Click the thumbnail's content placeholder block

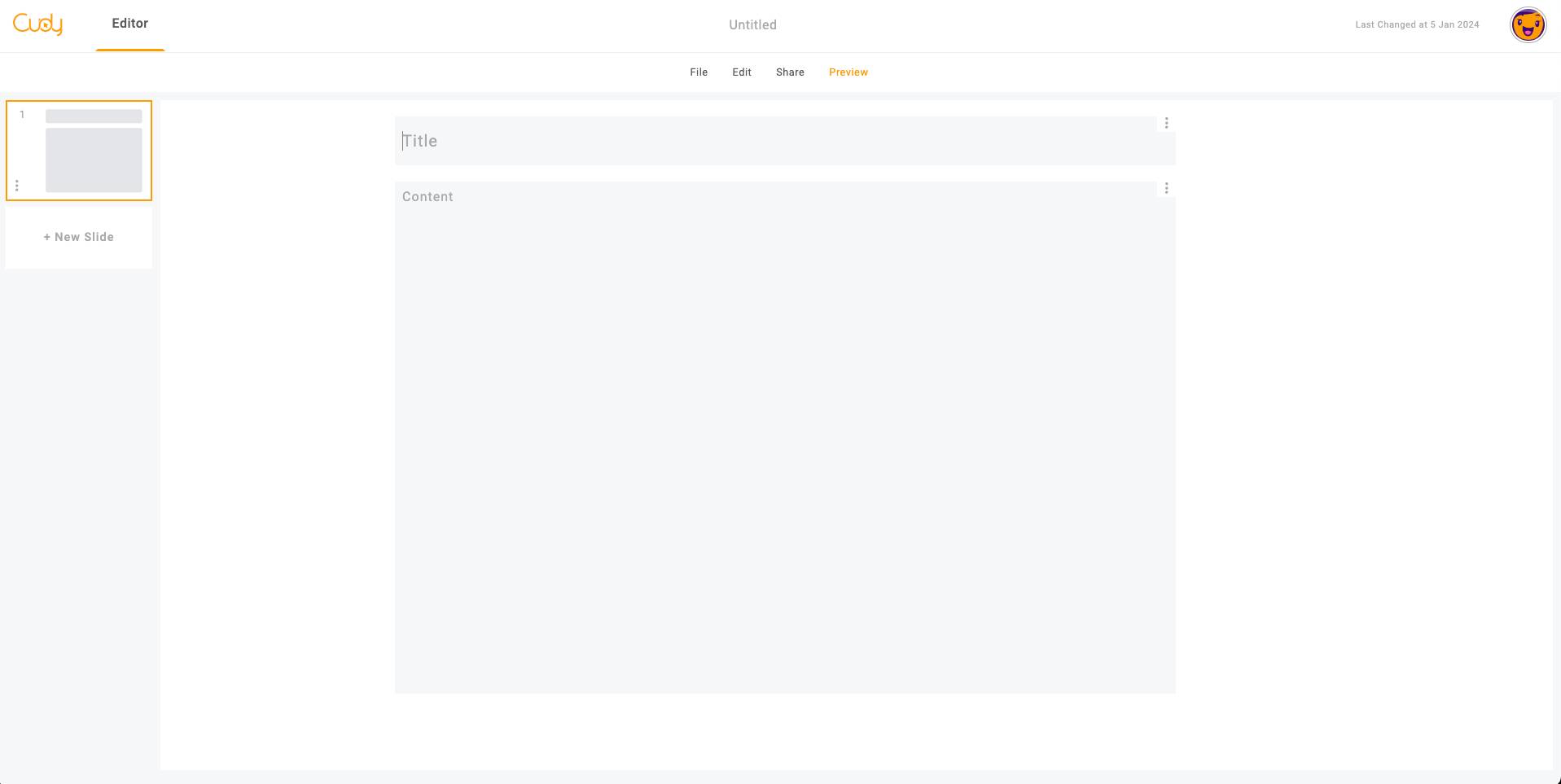pyautogui.click(x=94, y=160)
